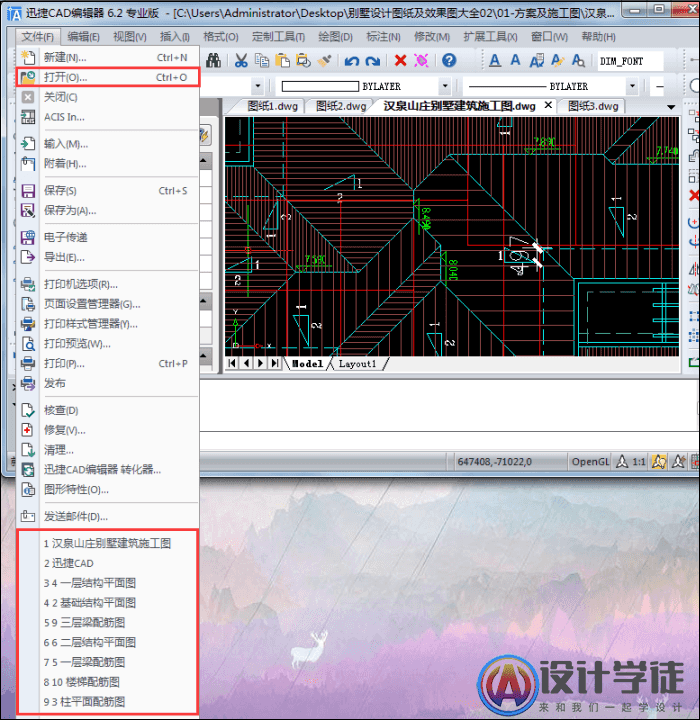Image resolution: width=700 pixels, height=720 pixels.
Task: Open the layer dropdown arrow beside menu
Action: (258, 86)
